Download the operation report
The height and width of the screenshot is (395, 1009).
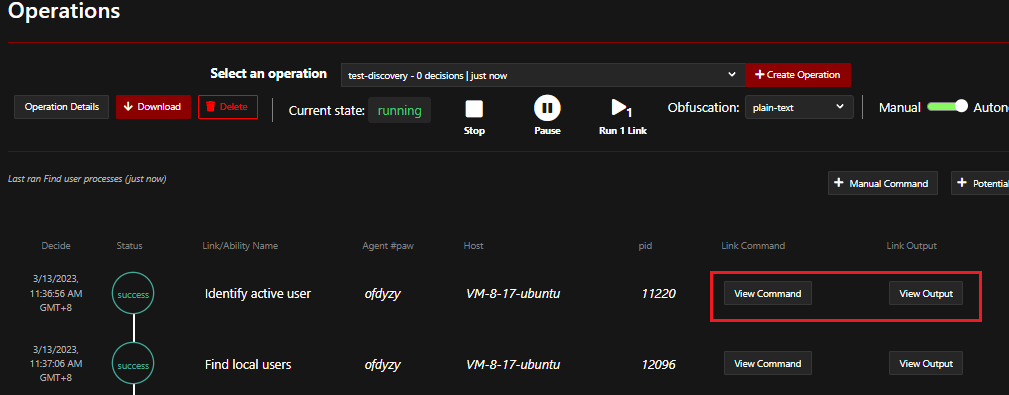pos(153,107)
